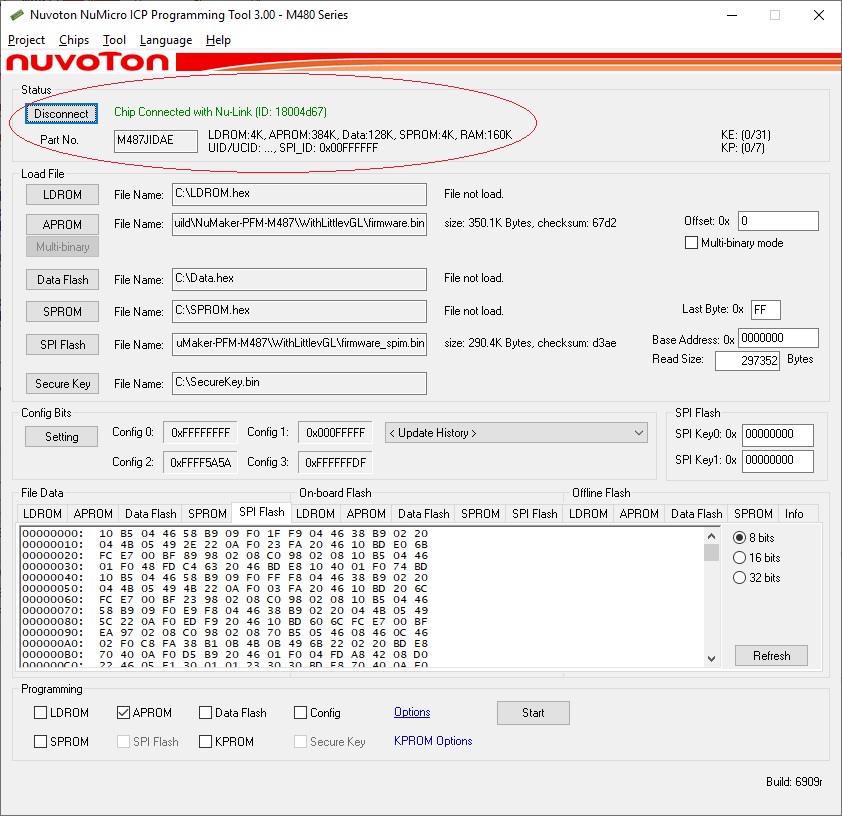Uncheck the APROM programming checkbox

tap(123, 712)
